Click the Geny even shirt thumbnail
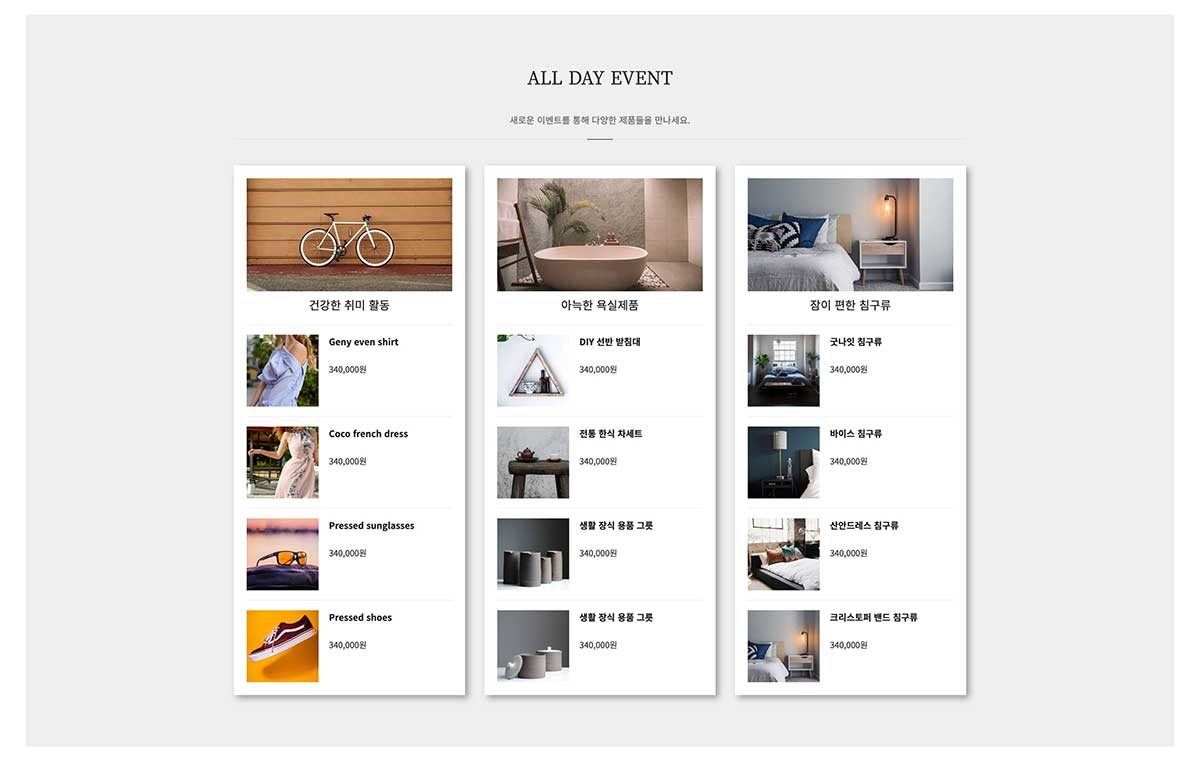 (x=283, y=371)
